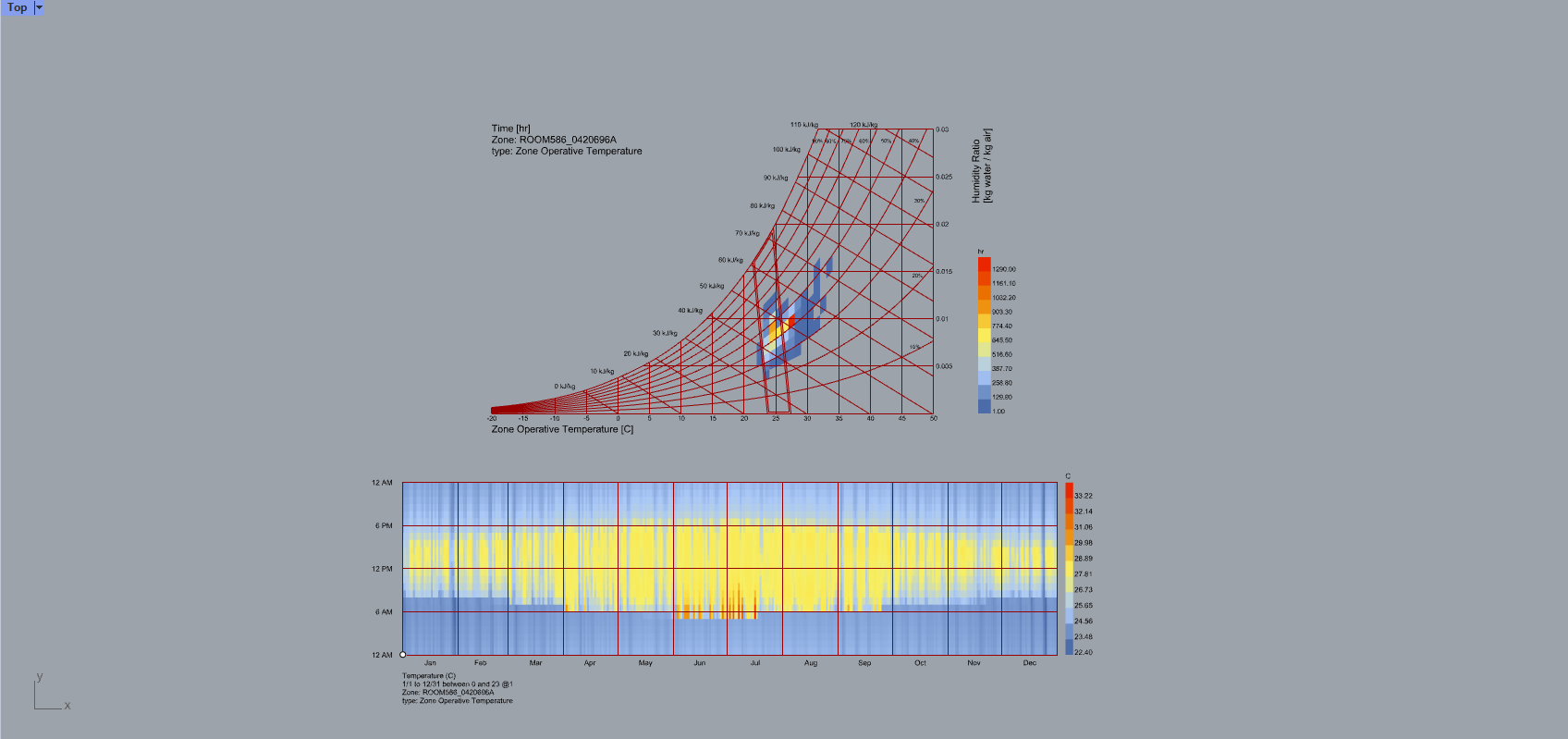This screenshot has height=739, width=1568.
Task: Select 'Zone: ROOM586_0420696A' in the psychrometric chart title
Action: (554, 140)
